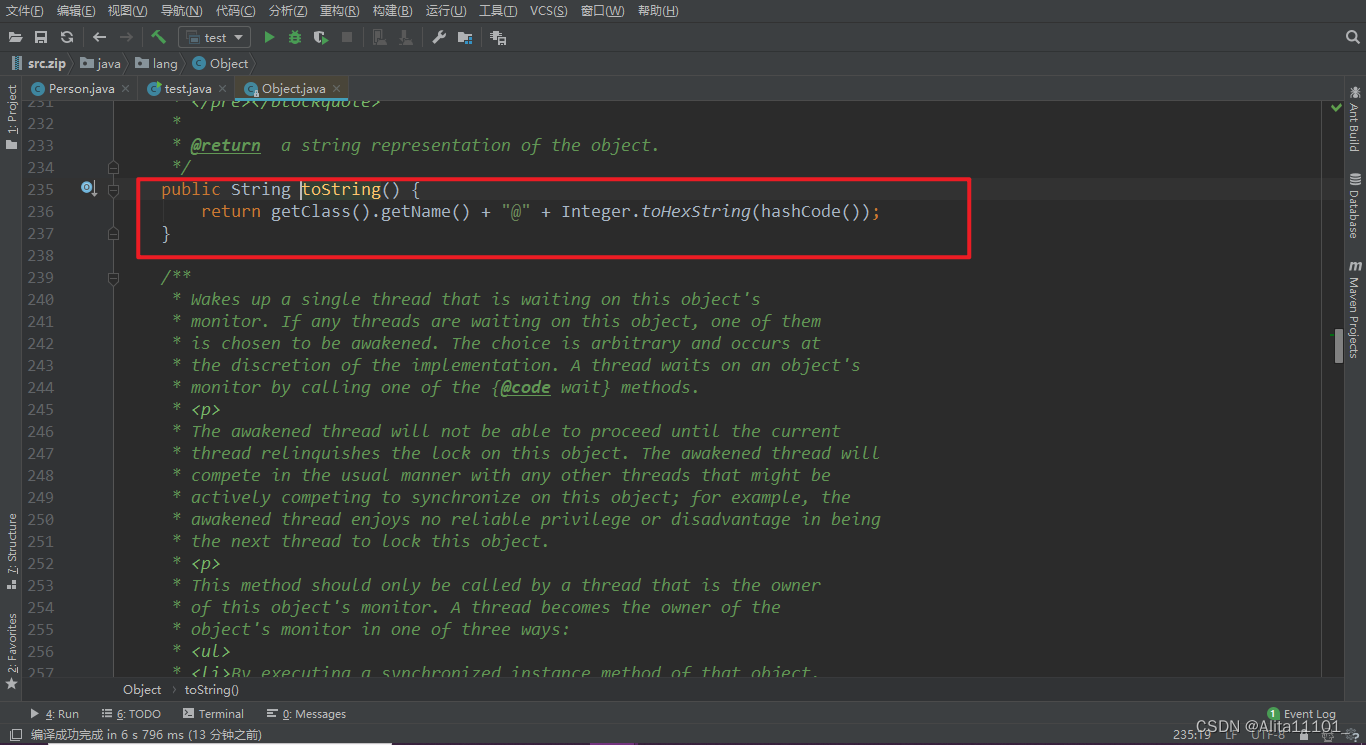Click the Object breadcrumb below the editor
Screen dimensions: 1366x745
tap(142, 689)
